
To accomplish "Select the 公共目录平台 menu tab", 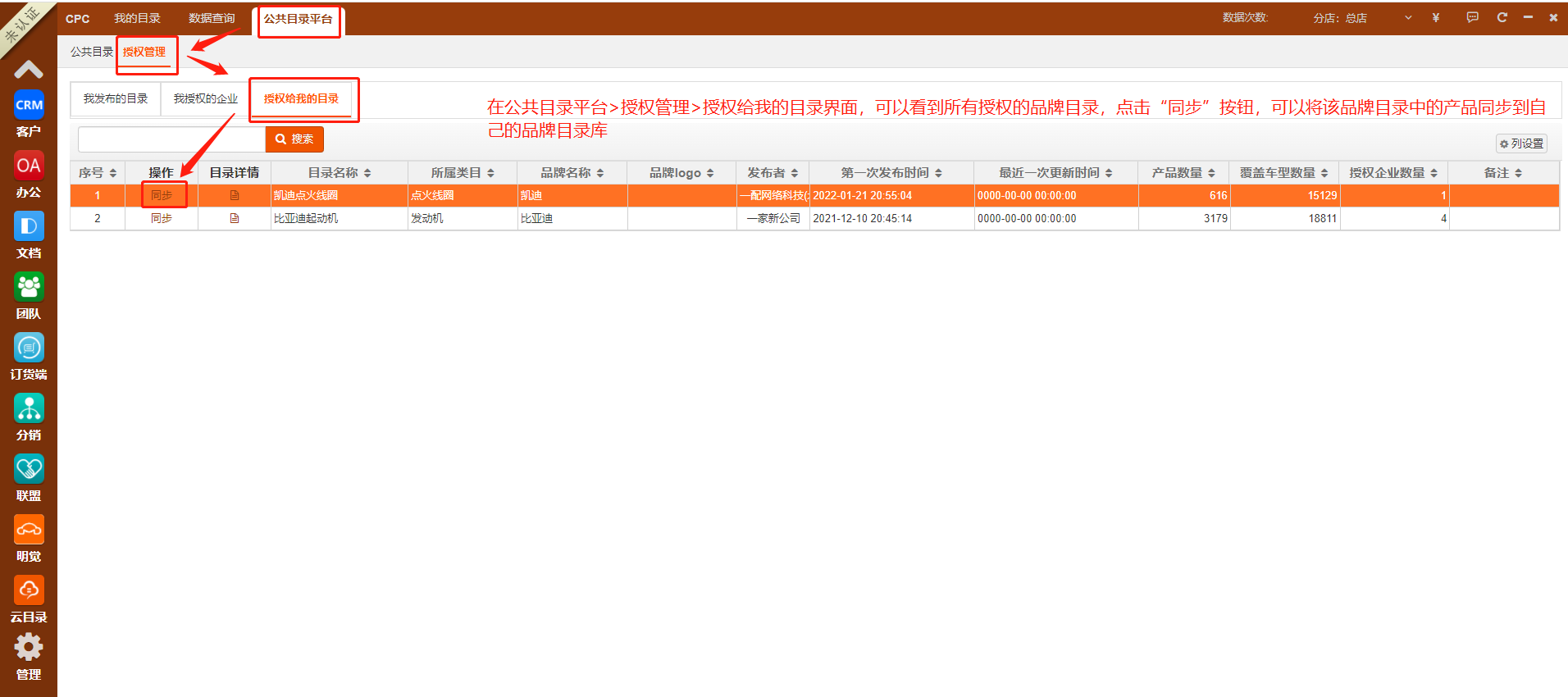I will 298,18.
